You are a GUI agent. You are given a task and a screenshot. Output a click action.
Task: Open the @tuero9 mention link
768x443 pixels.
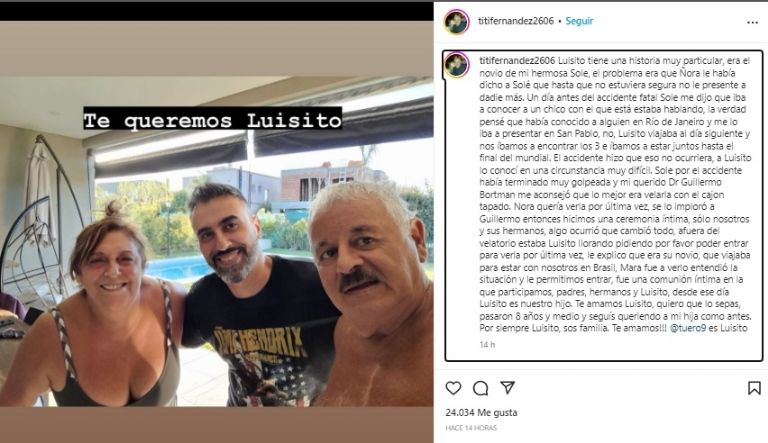pos(688,328)
